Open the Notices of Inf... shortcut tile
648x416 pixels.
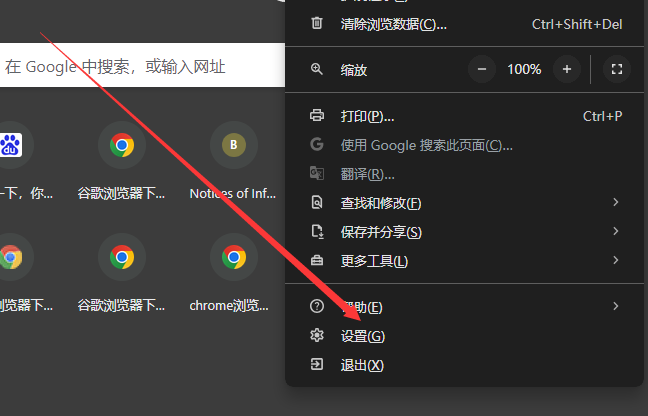pos(233,161)
